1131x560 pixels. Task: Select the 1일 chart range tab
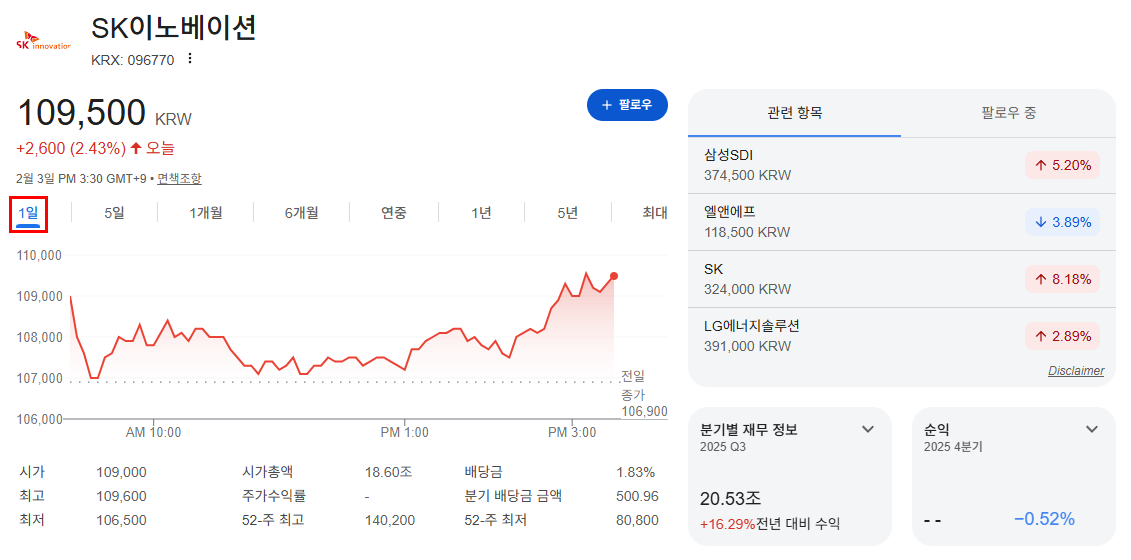pyautogui.click(x=28, y=213)
